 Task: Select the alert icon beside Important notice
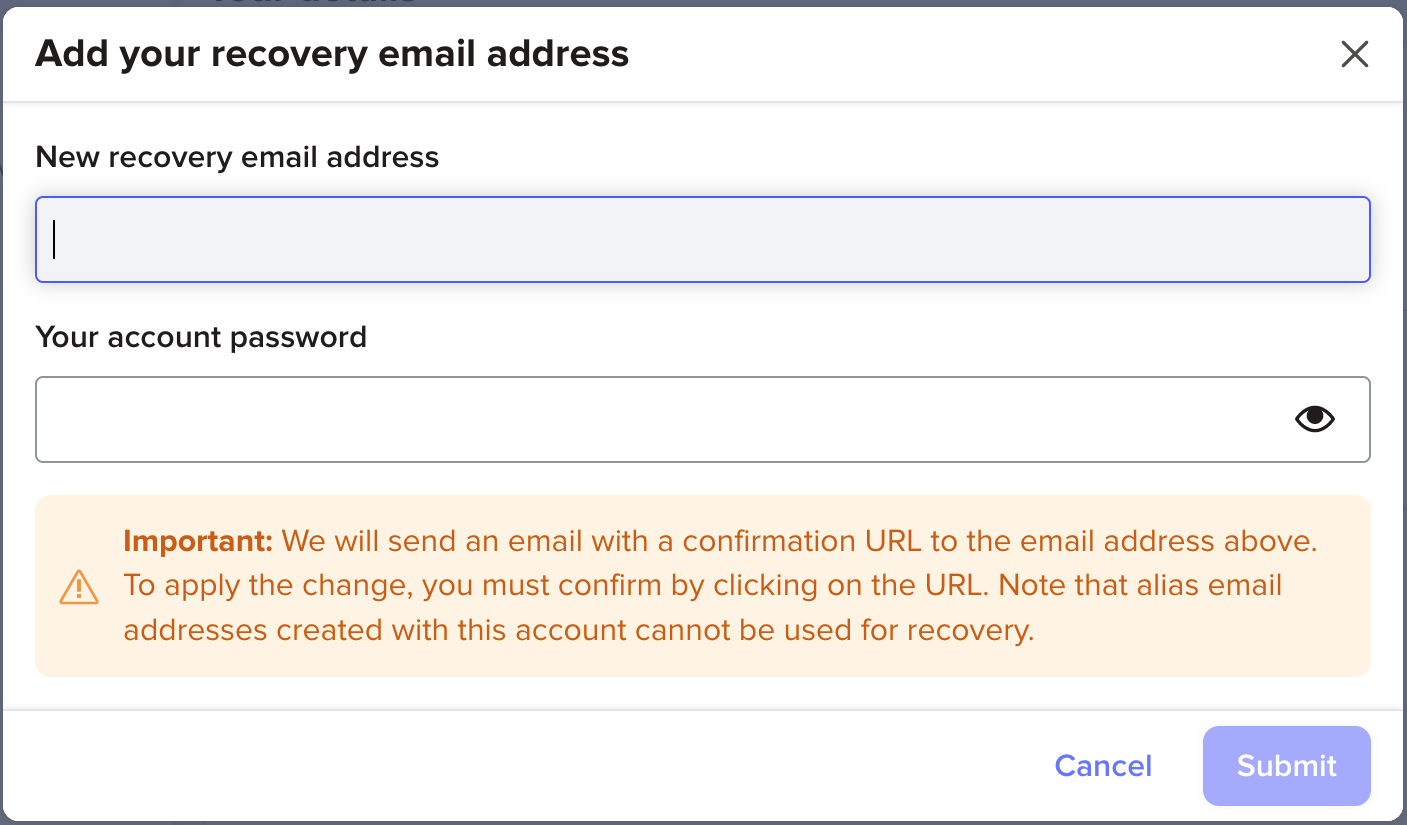point(78,587)
